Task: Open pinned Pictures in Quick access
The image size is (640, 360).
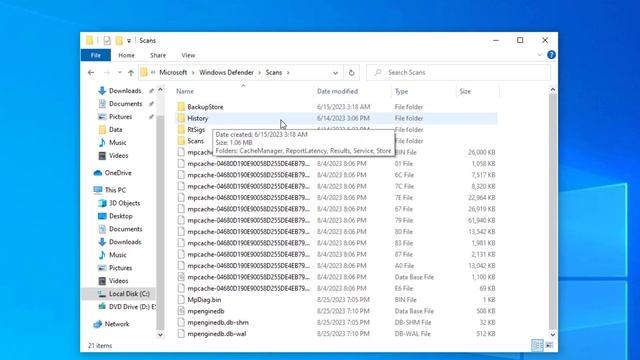Action: [x=120, y=117]
